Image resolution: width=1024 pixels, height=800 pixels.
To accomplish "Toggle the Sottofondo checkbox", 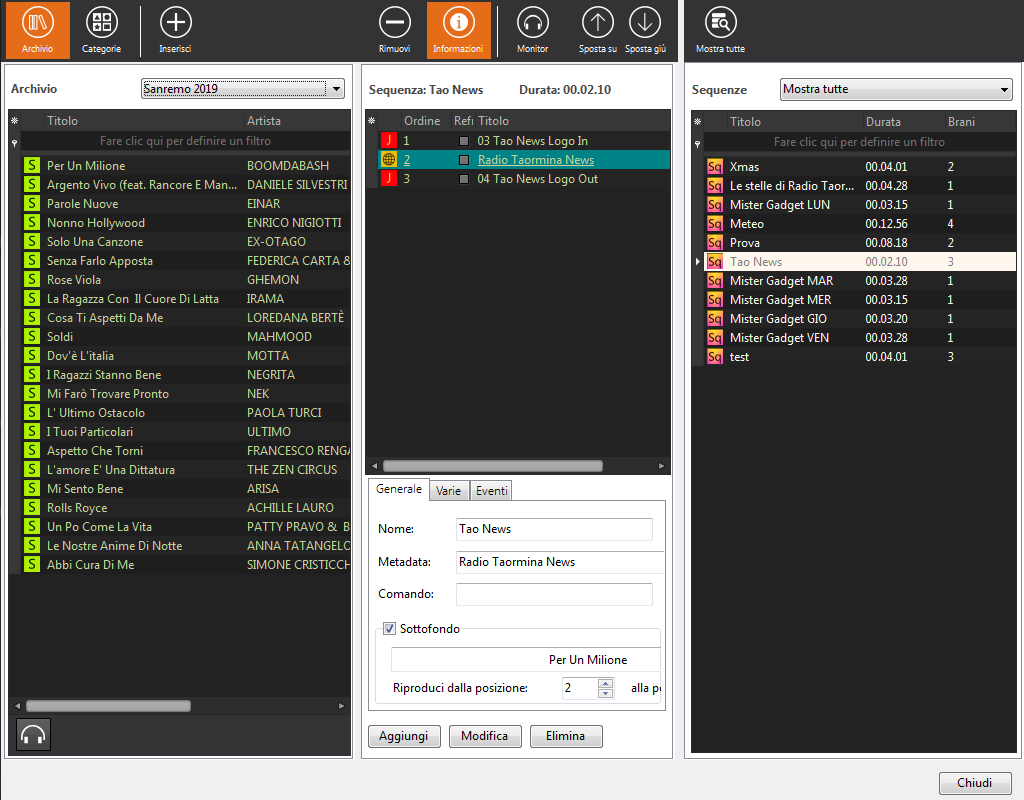I will coord(390,629).
